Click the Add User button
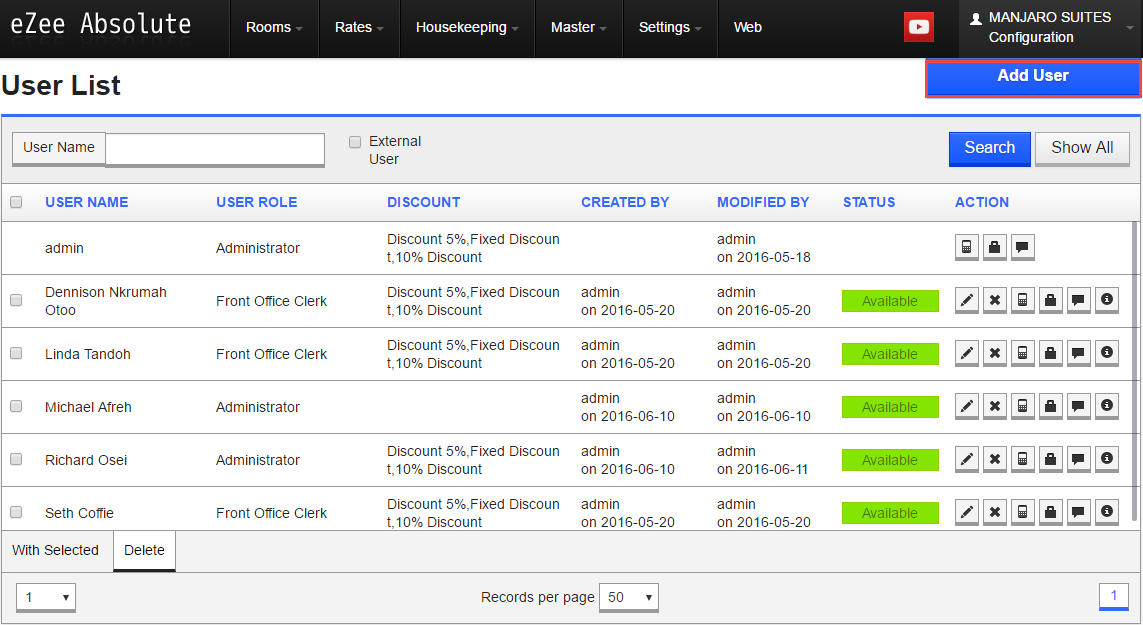1143x625 pixels. pyautogui.click(x=1032, y=75)
